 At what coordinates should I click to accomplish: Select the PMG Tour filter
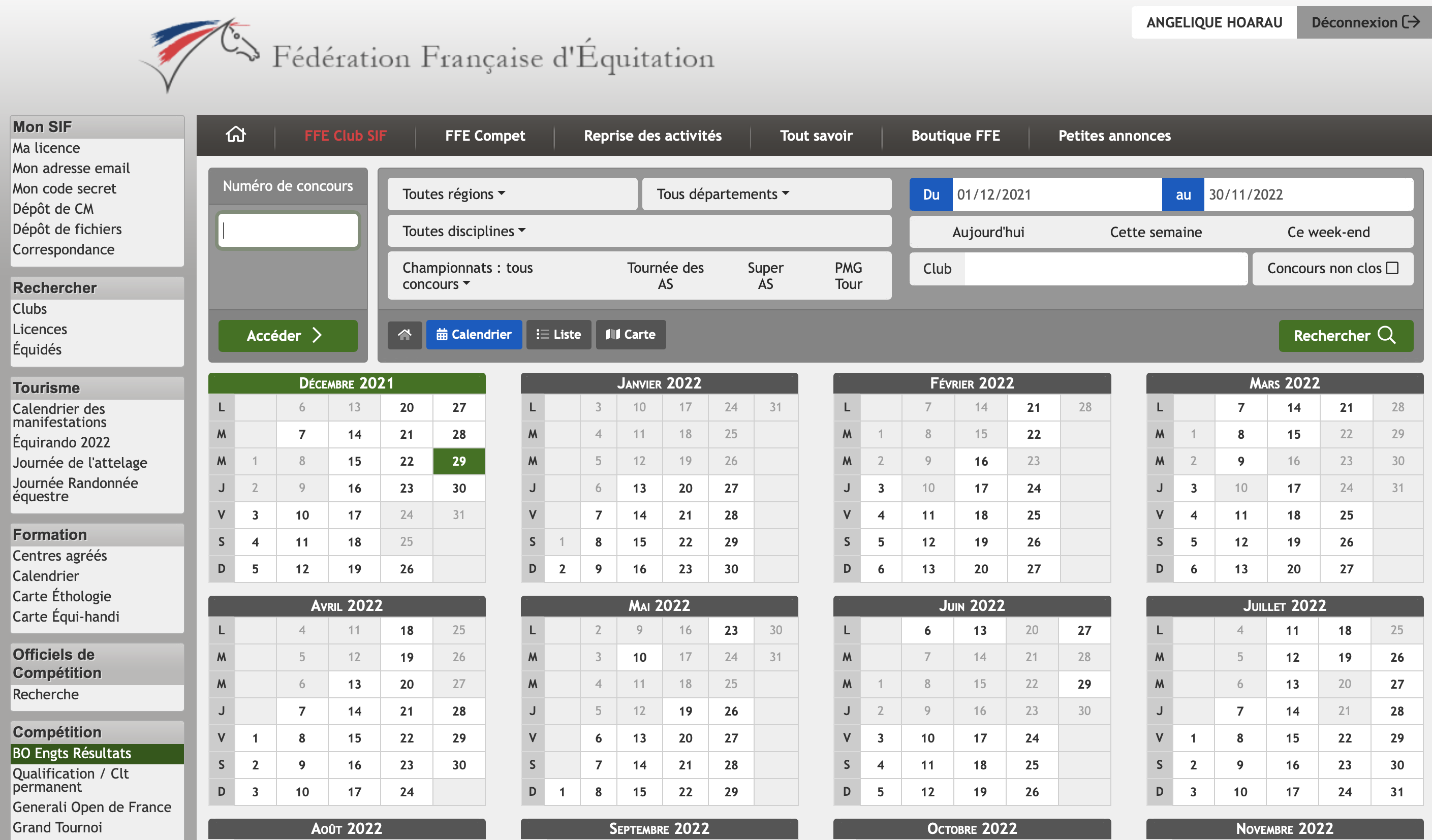(x=849, y=276)
